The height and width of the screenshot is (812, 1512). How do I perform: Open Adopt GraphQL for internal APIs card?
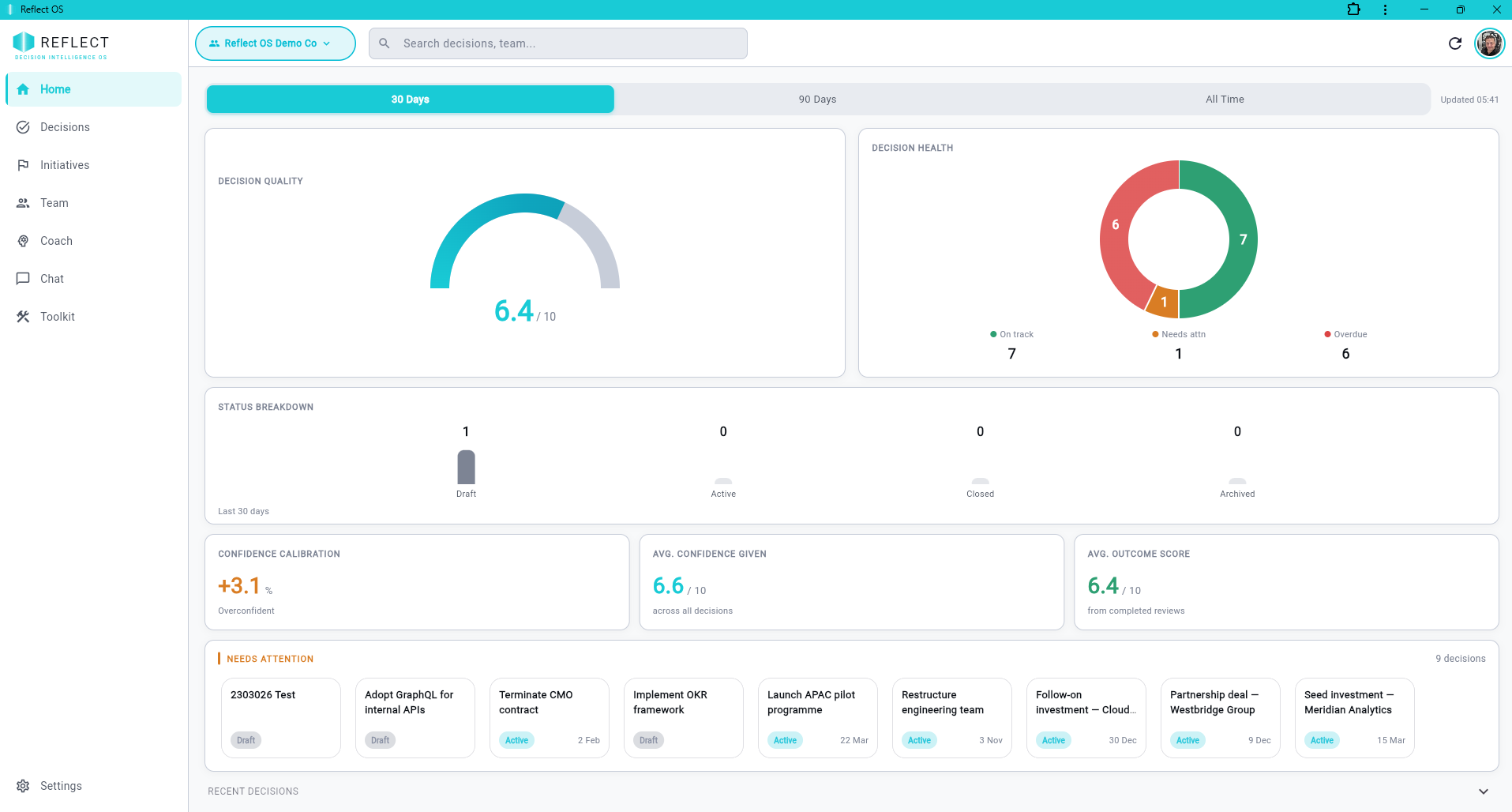pyautogui.click(x=415, y=718)
